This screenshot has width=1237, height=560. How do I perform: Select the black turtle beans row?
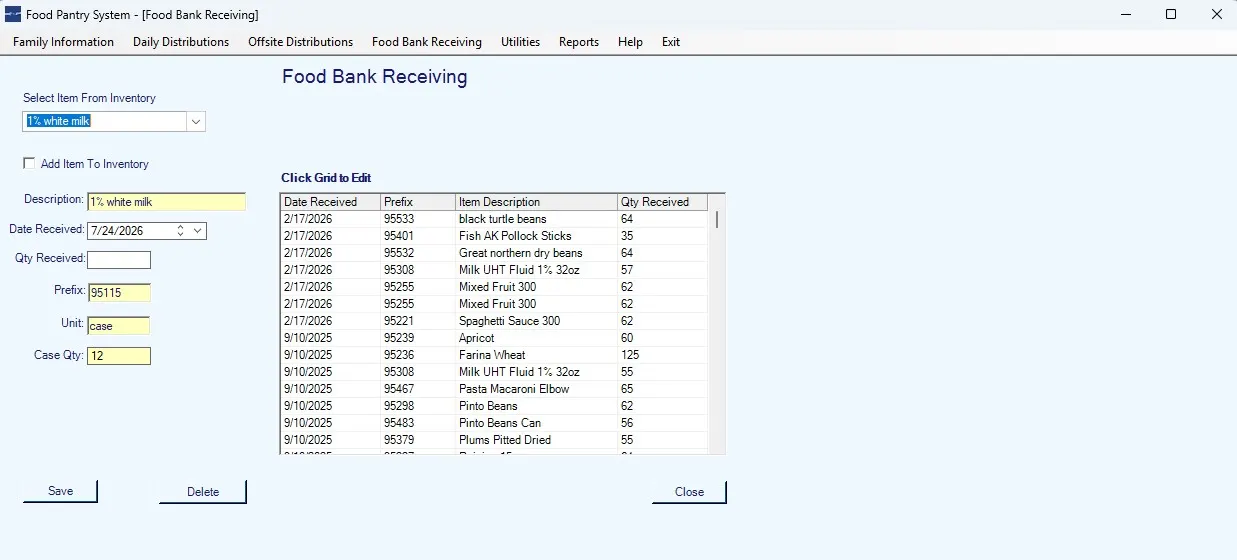pos(494,219)
